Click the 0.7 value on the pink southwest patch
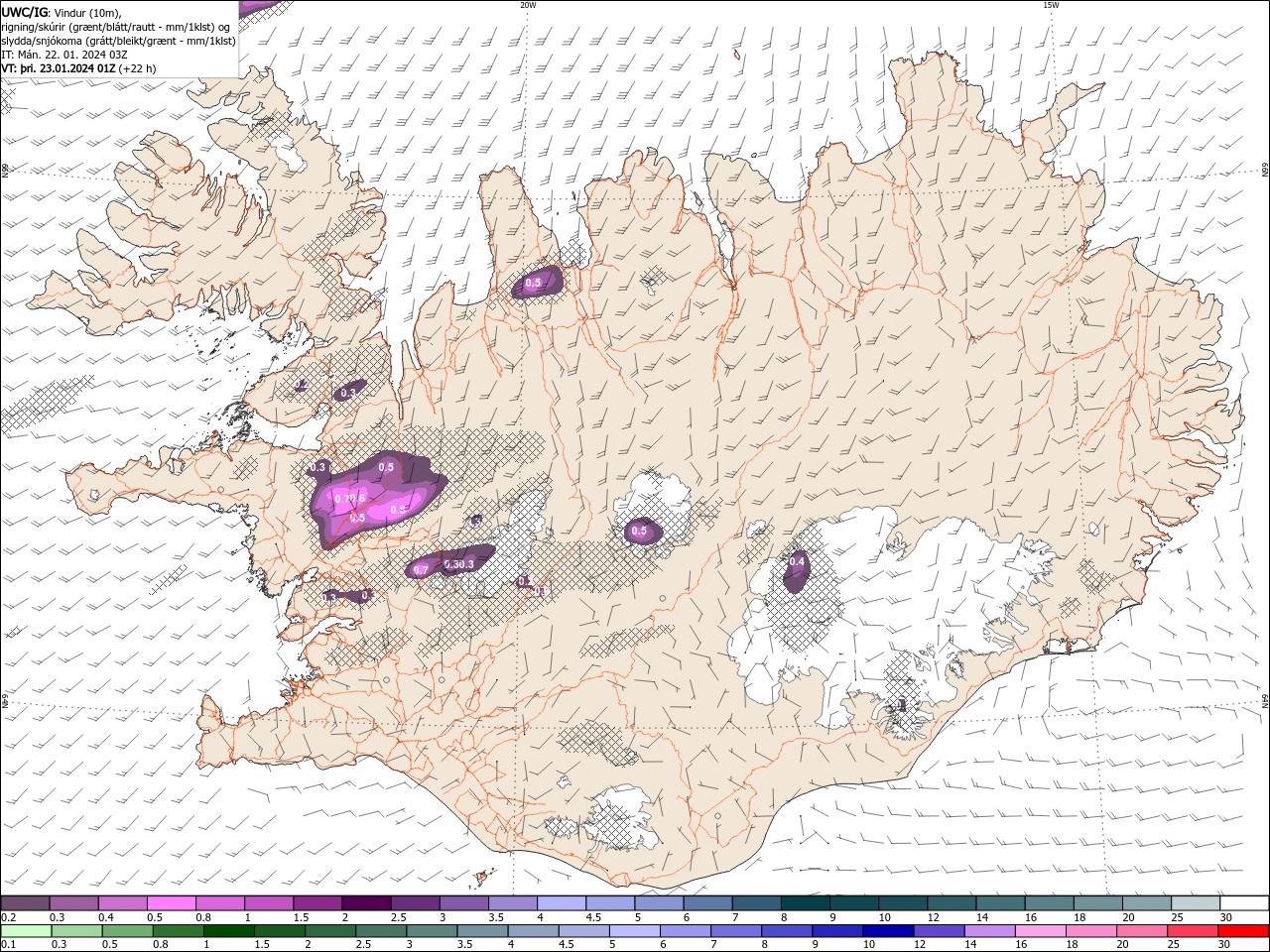Viewport: 1270px width, 952px height. click(421, 570)
